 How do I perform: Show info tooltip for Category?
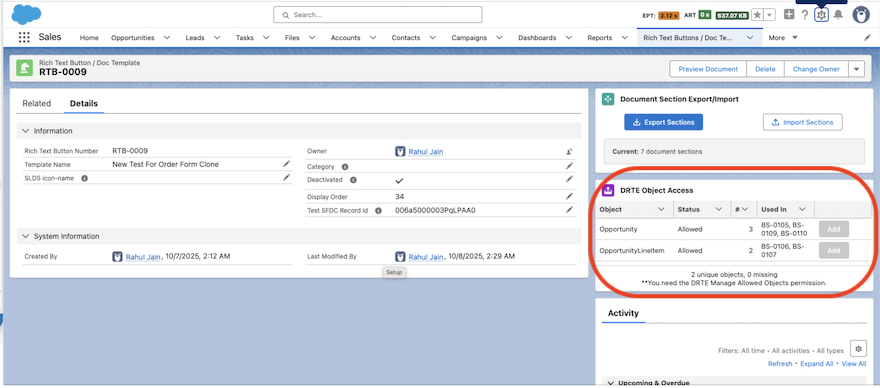pyautogui.click(x=345, y=167)
